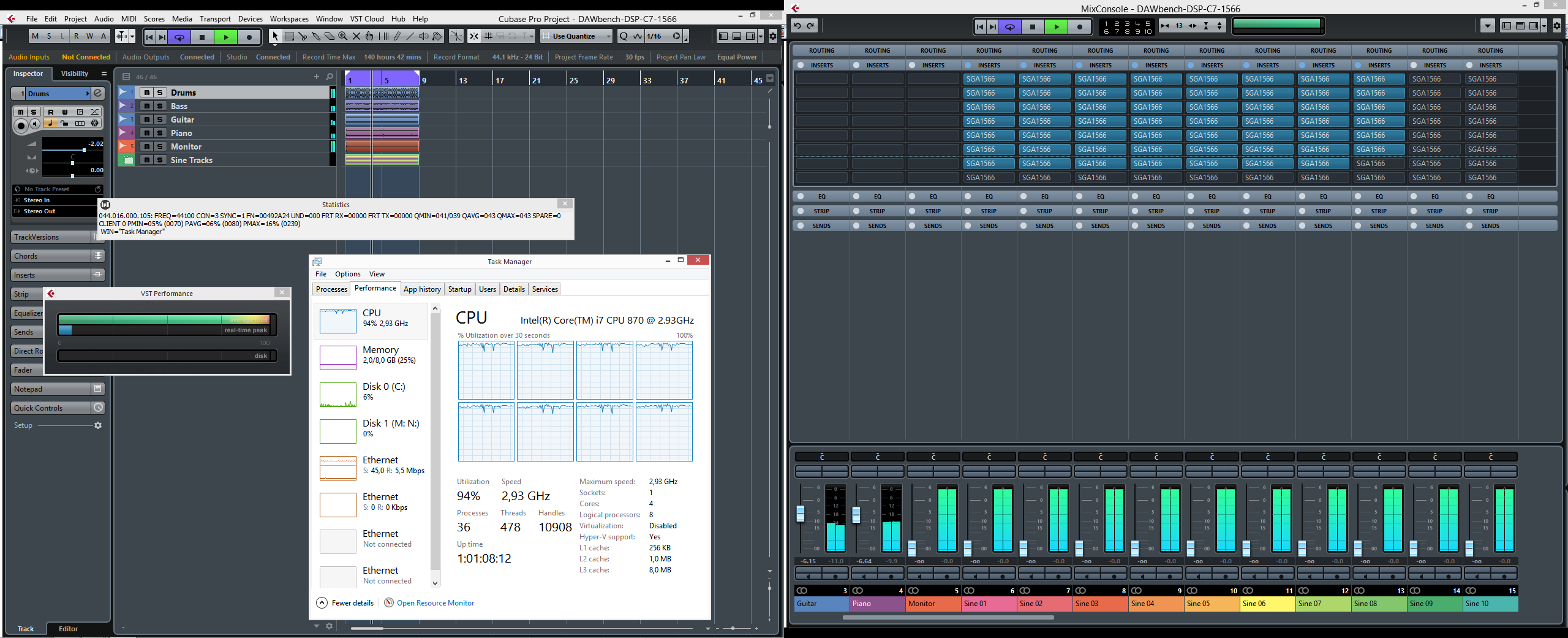
Task: Mute the Sine Tracks folder
Action: click(x=147, y=160)
